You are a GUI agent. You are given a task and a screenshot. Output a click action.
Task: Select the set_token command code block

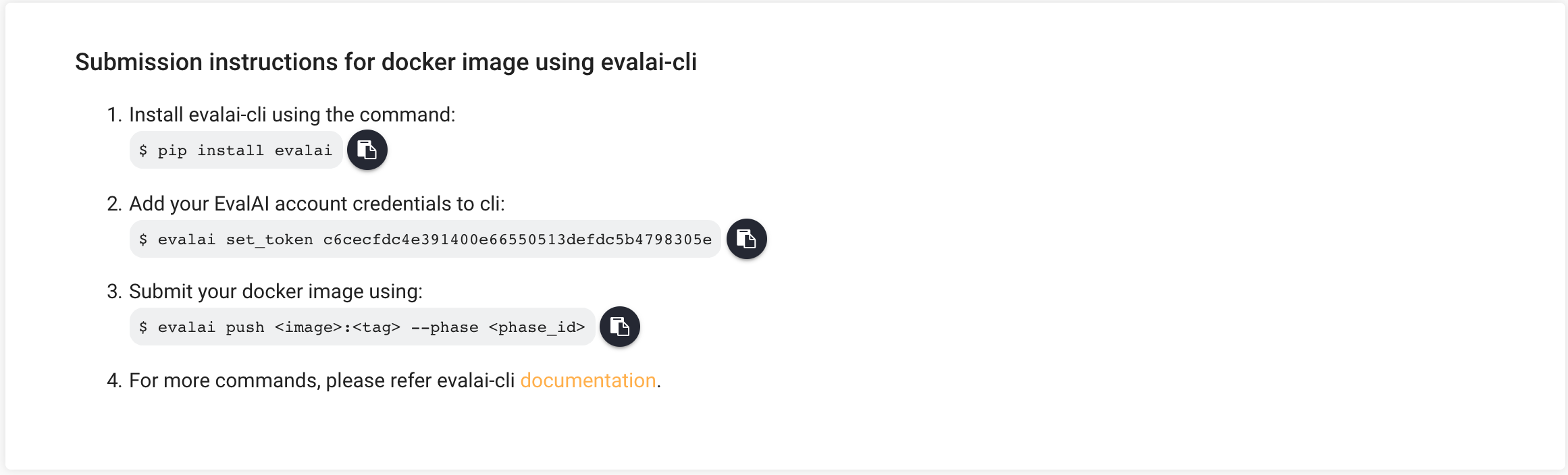click(424, 239)
